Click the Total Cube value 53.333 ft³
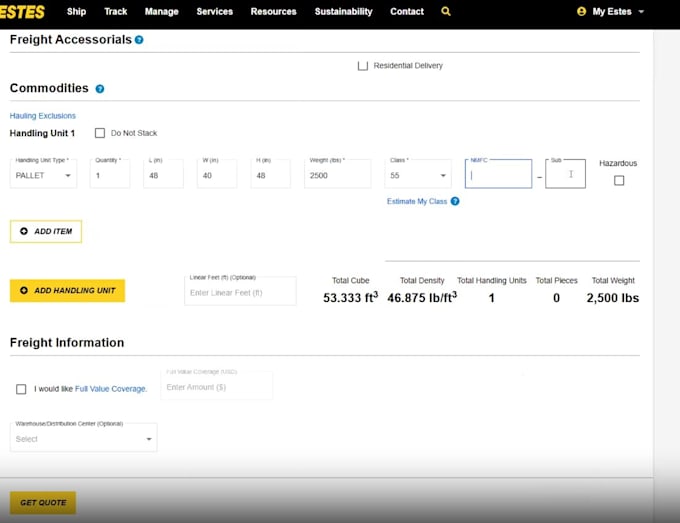Viewport: 680px width, 523px height. click(350, 298)
